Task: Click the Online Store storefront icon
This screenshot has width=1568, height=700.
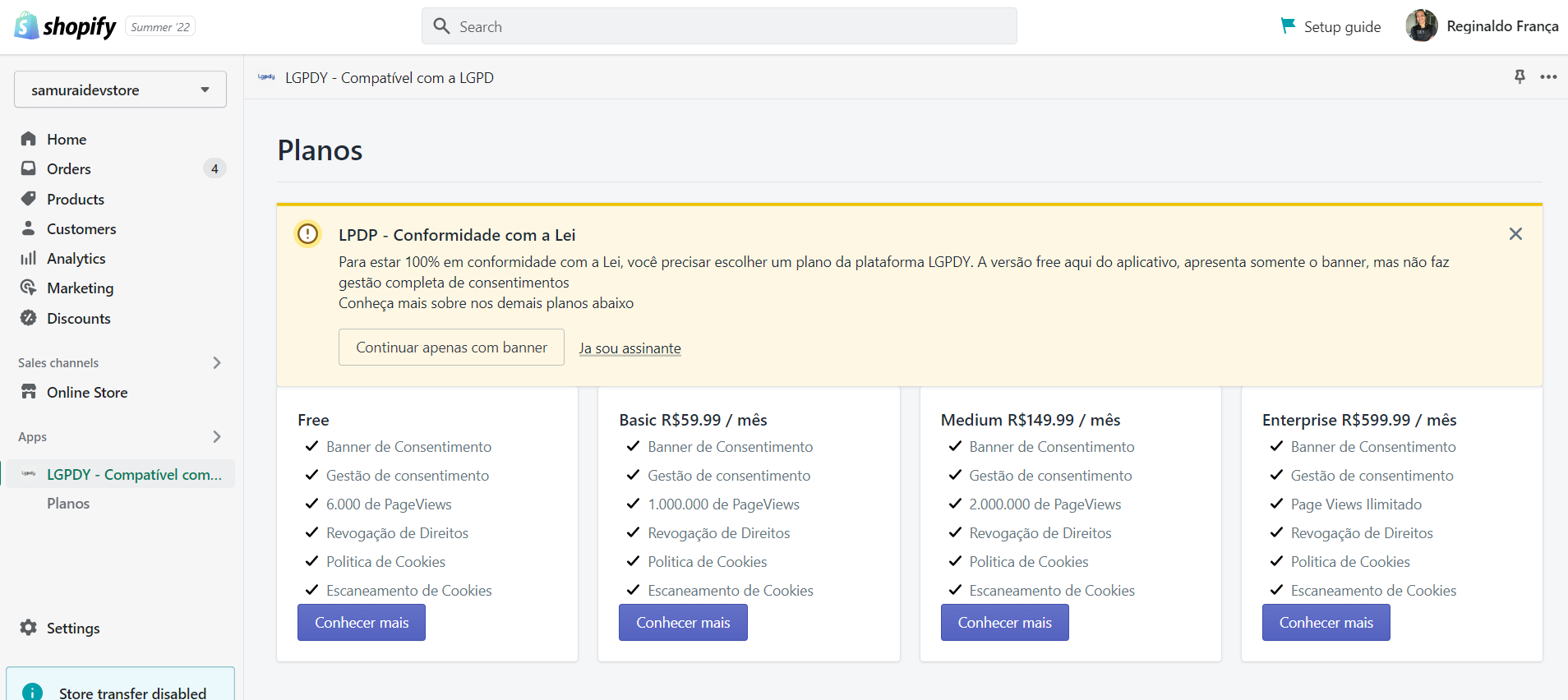Action: [x=29, y=392]
